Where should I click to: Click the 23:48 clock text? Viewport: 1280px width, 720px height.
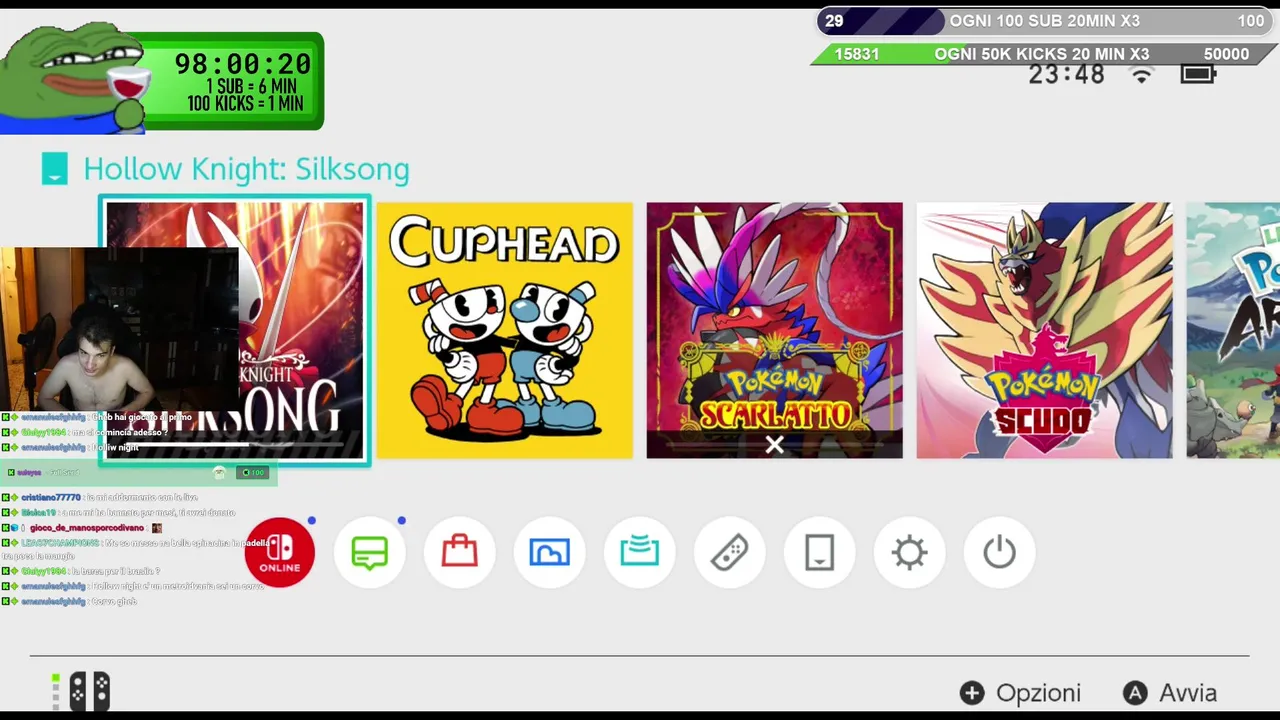coord(1067,74)
